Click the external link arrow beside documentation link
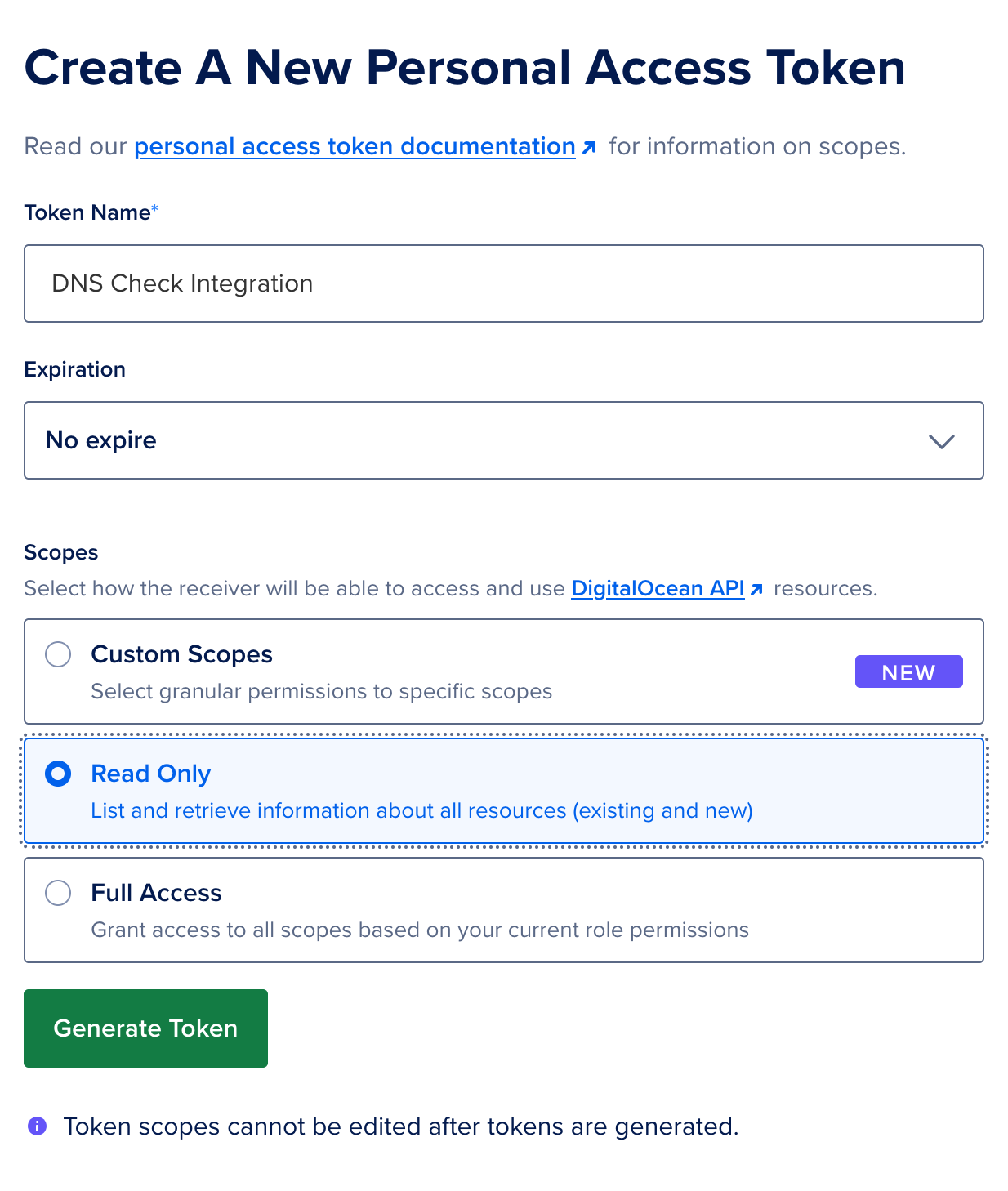 [590, 146]
